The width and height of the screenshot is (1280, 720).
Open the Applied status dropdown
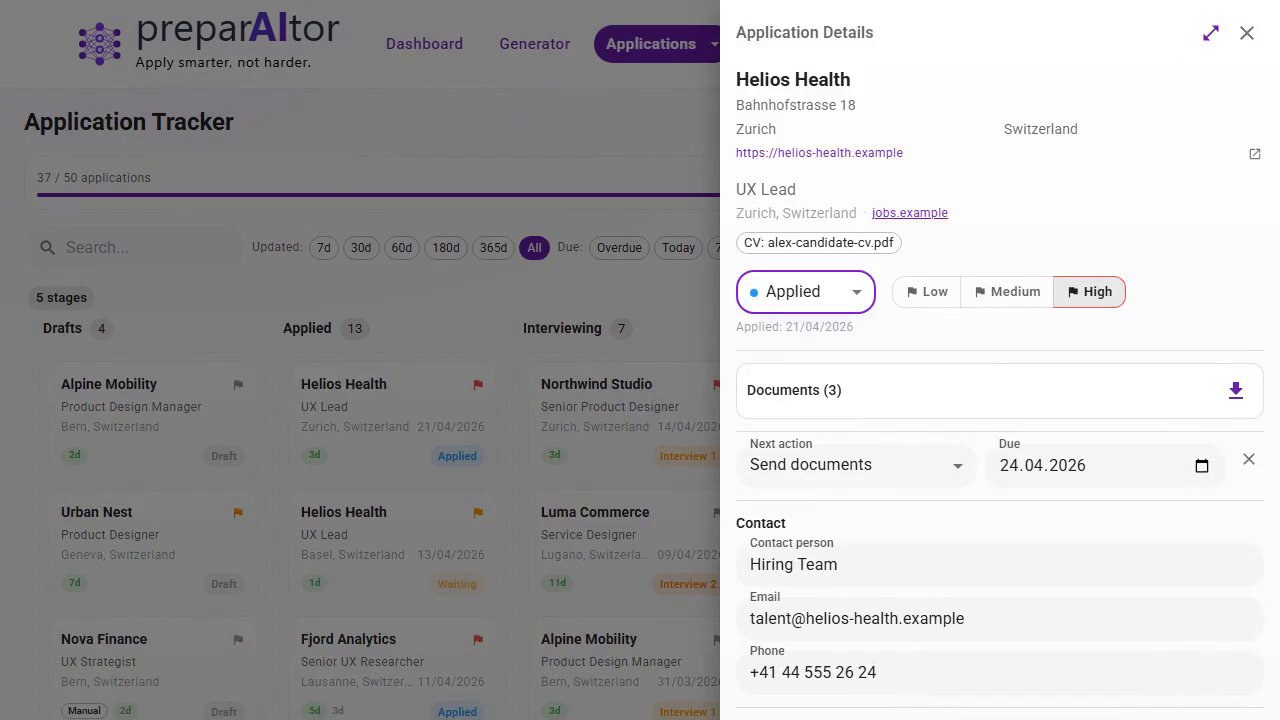pos(805,291)
